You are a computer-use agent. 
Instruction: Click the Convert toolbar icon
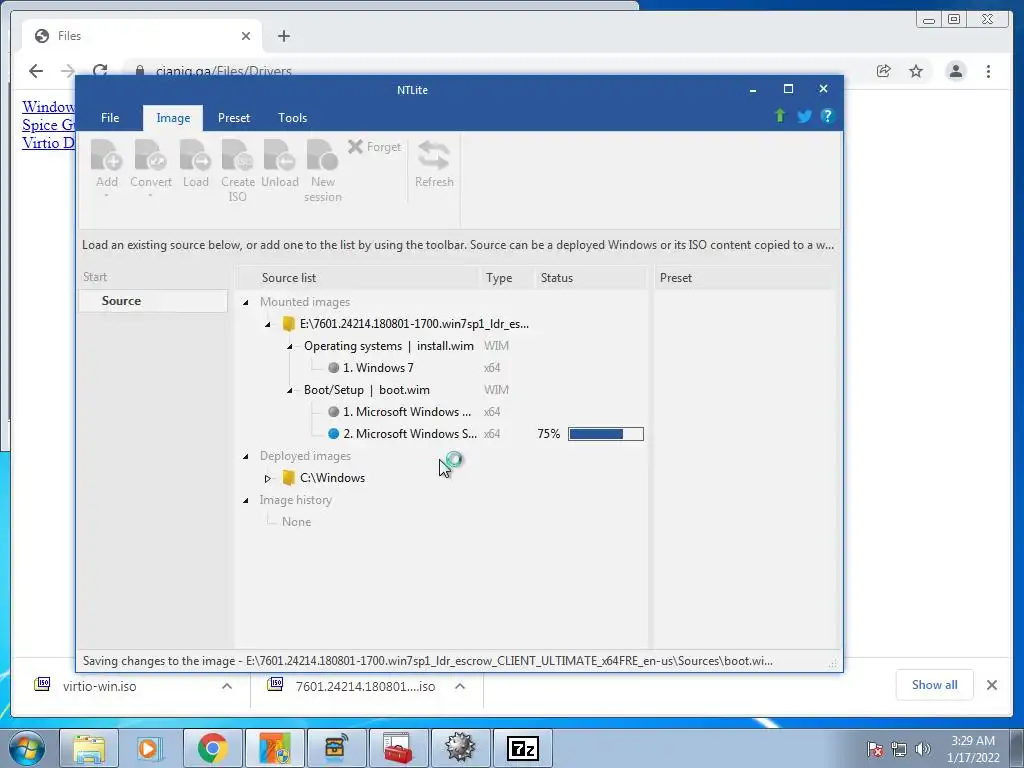pyautogui.click(x=150, y=157)
